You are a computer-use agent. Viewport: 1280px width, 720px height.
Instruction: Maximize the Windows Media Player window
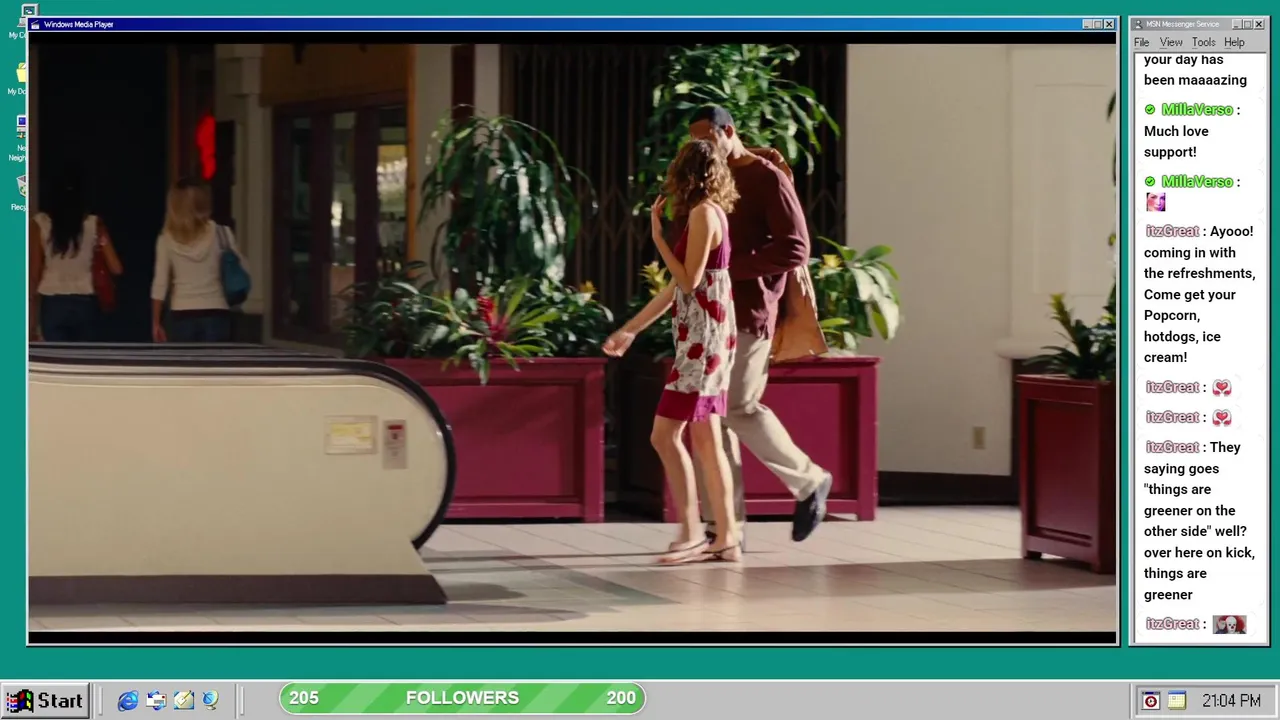click(1098, 24)
